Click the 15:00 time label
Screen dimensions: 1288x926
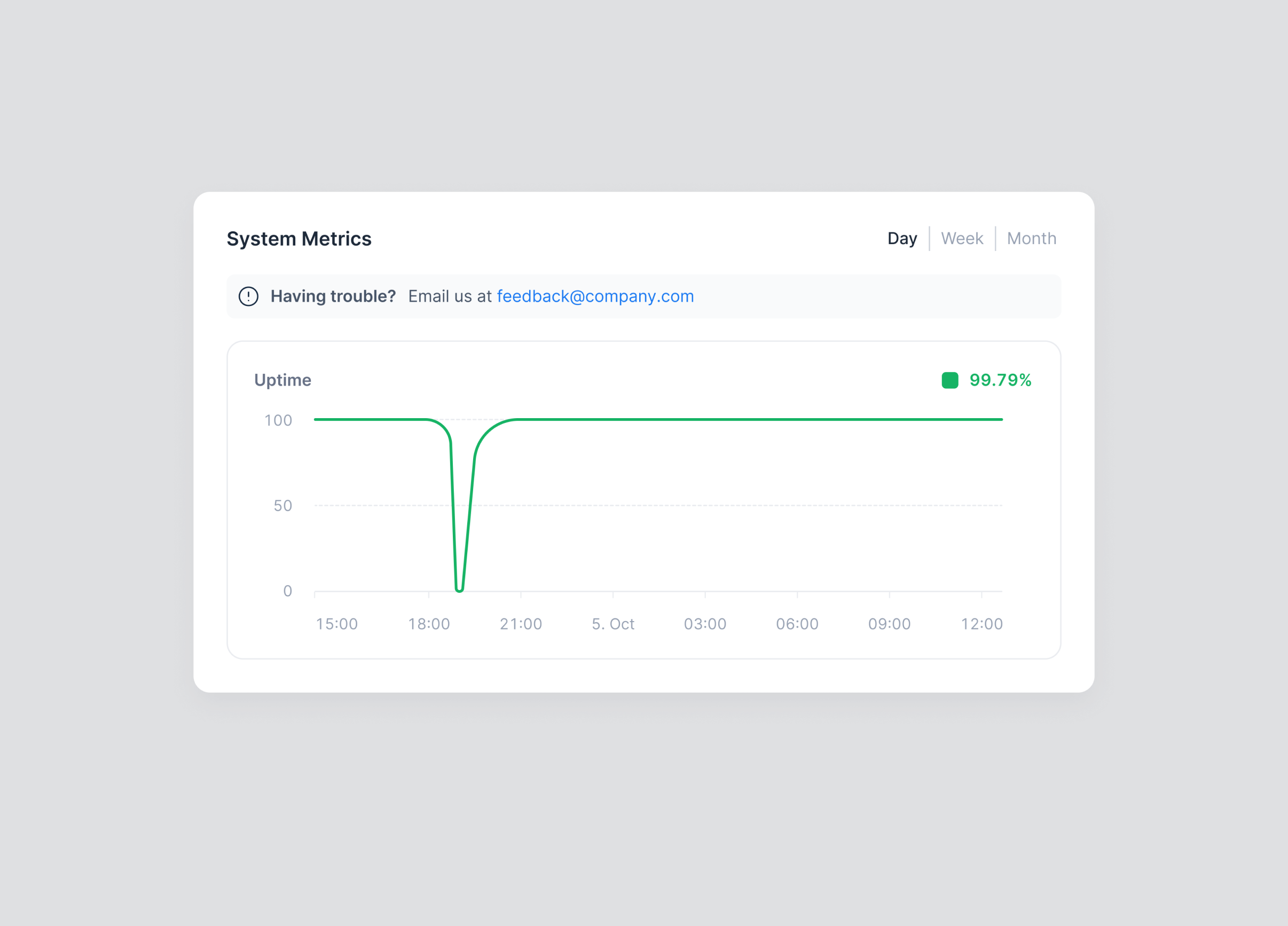click(337, 623)
